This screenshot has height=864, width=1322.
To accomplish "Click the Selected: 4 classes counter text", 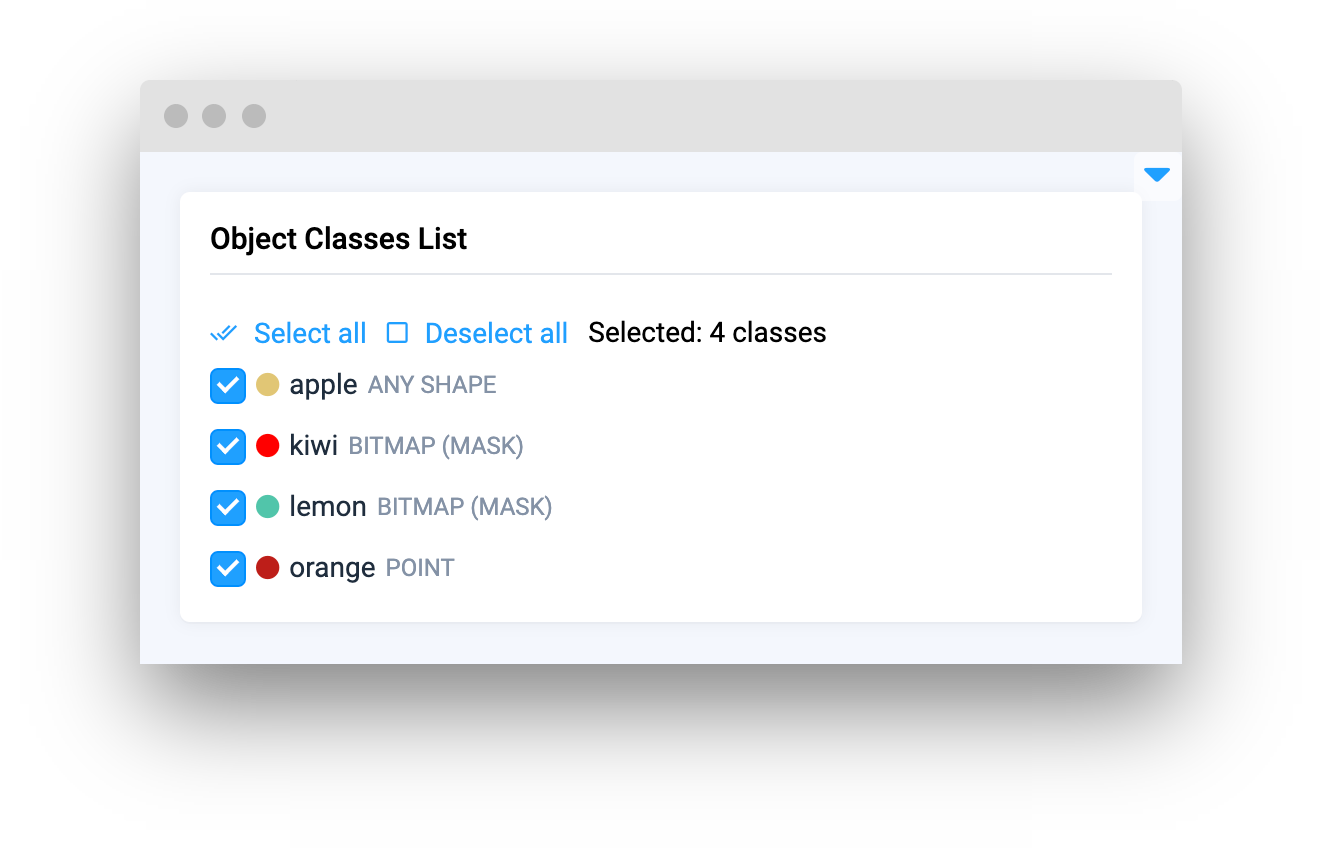I will point(707,333).
